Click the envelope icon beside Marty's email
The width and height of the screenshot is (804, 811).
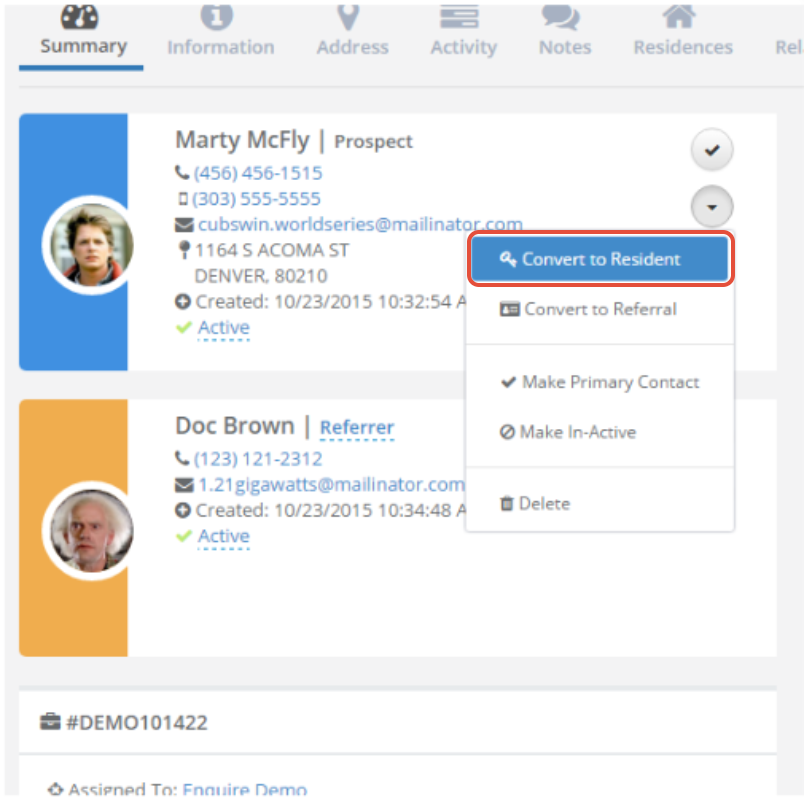(x=184, y=225)
